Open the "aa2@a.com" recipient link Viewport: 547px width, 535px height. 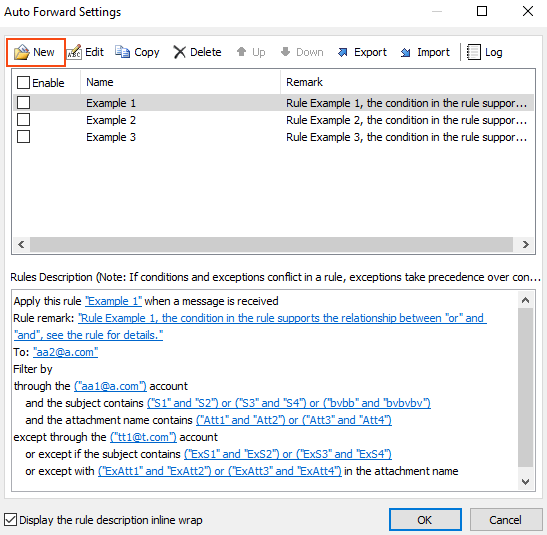66,352
